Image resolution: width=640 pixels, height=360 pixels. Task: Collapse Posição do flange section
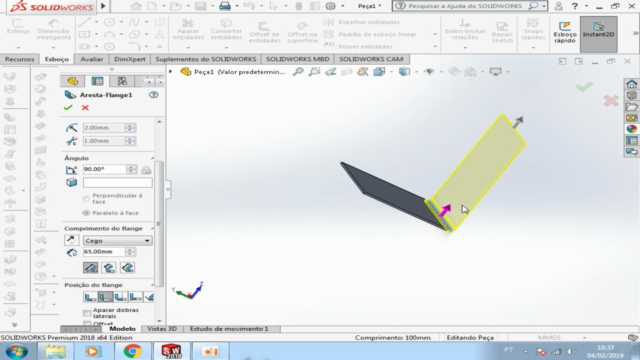point(152,285)
